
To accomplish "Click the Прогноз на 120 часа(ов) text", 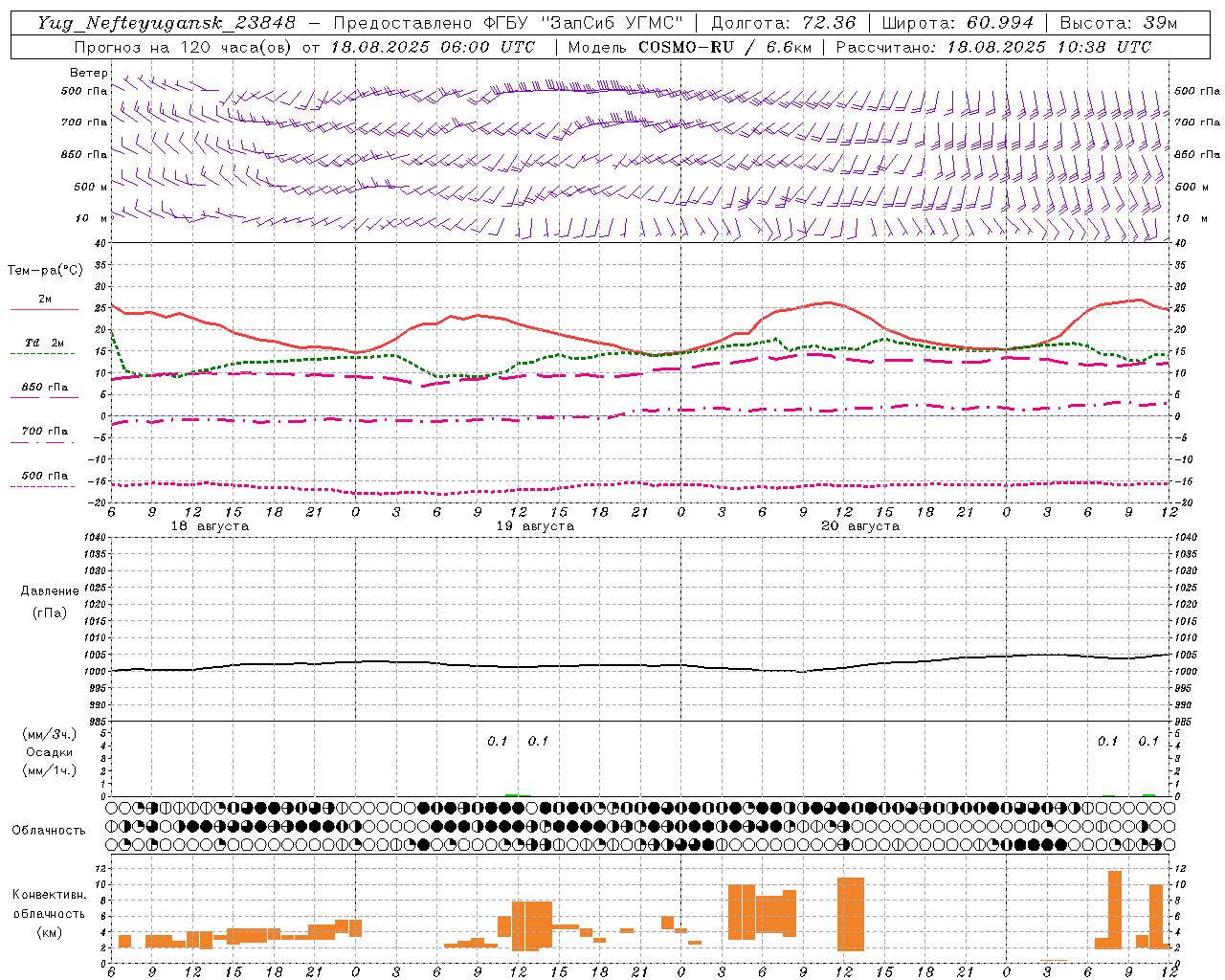I will (x=184, y=46).
